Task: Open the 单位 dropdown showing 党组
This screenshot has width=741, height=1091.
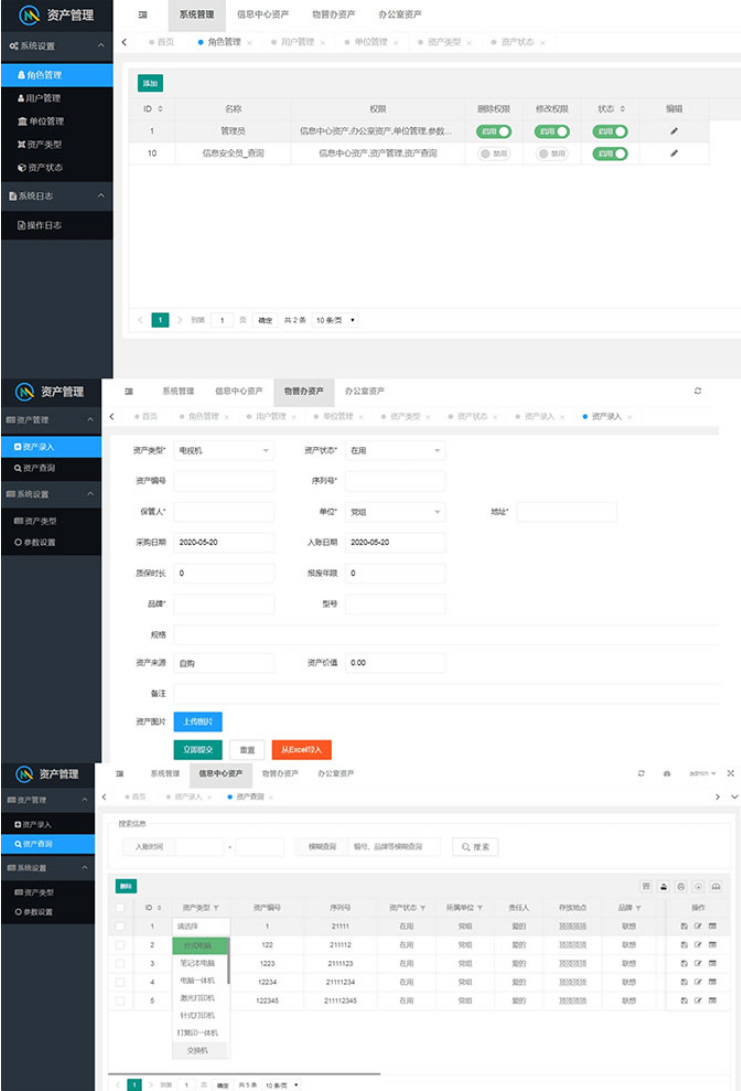Action: (394, 512)
